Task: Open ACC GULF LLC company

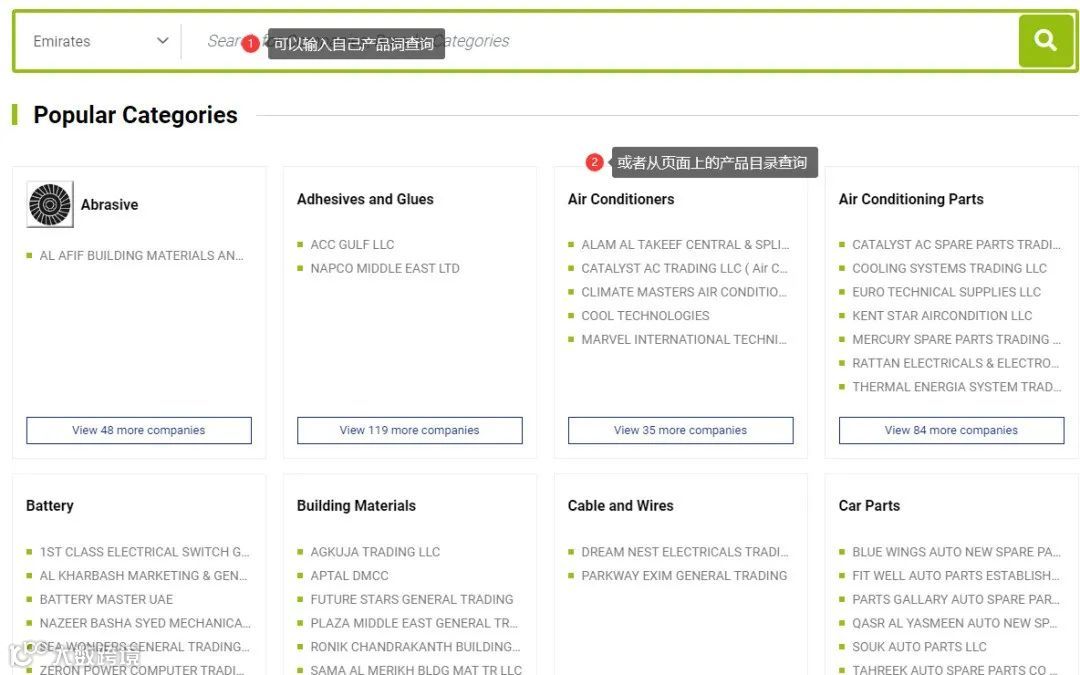Action: 352,245
